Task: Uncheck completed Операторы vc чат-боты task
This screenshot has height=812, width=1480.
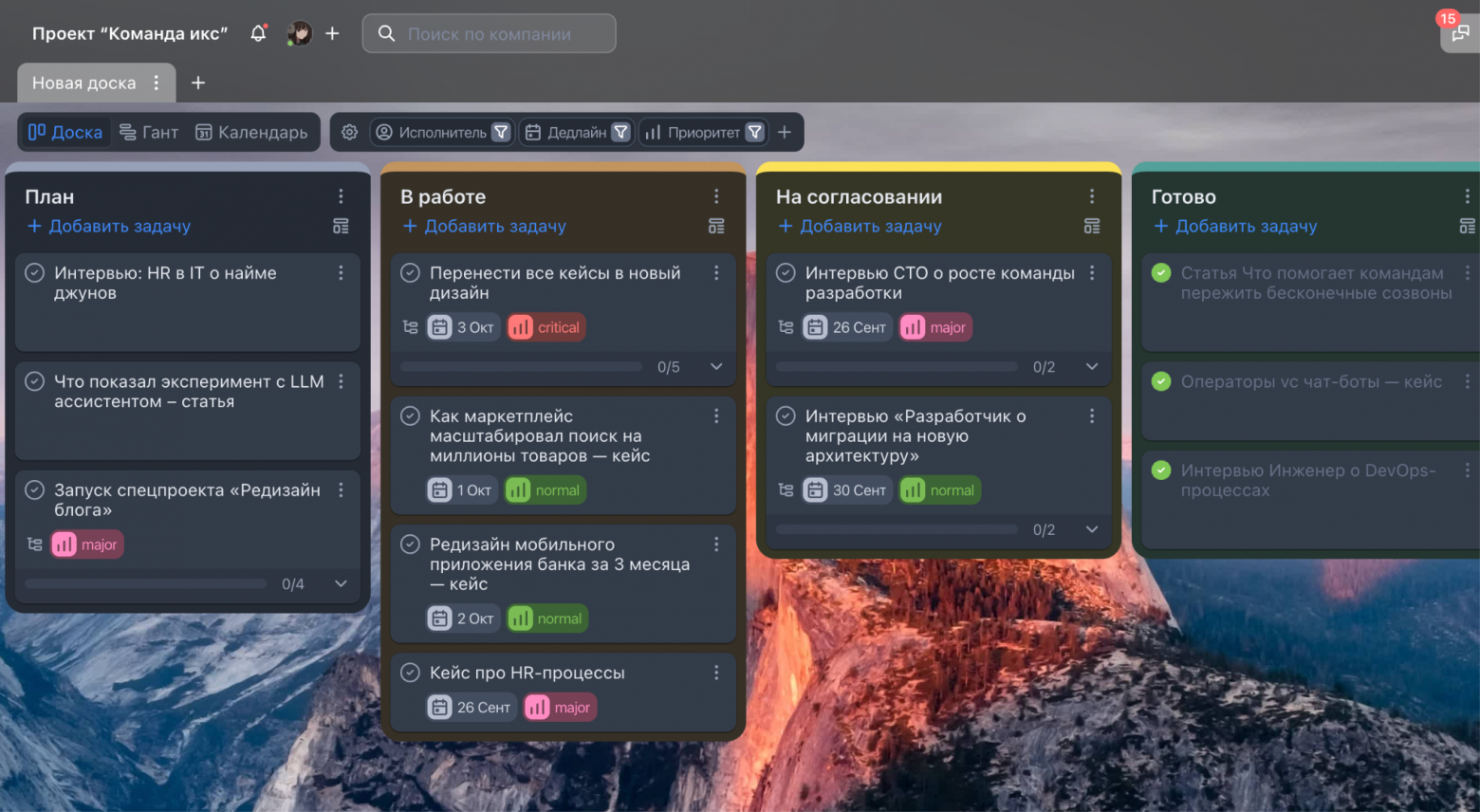Action: click(1161, 381)
